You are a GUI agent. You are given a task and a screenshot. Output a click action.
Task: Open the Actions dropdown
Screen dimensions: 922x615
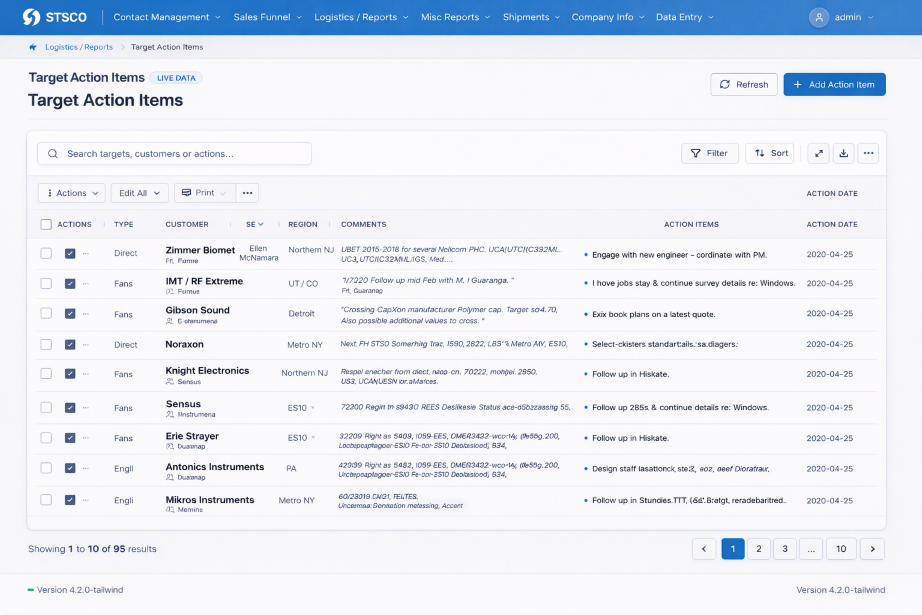click(x=72, y=193)
